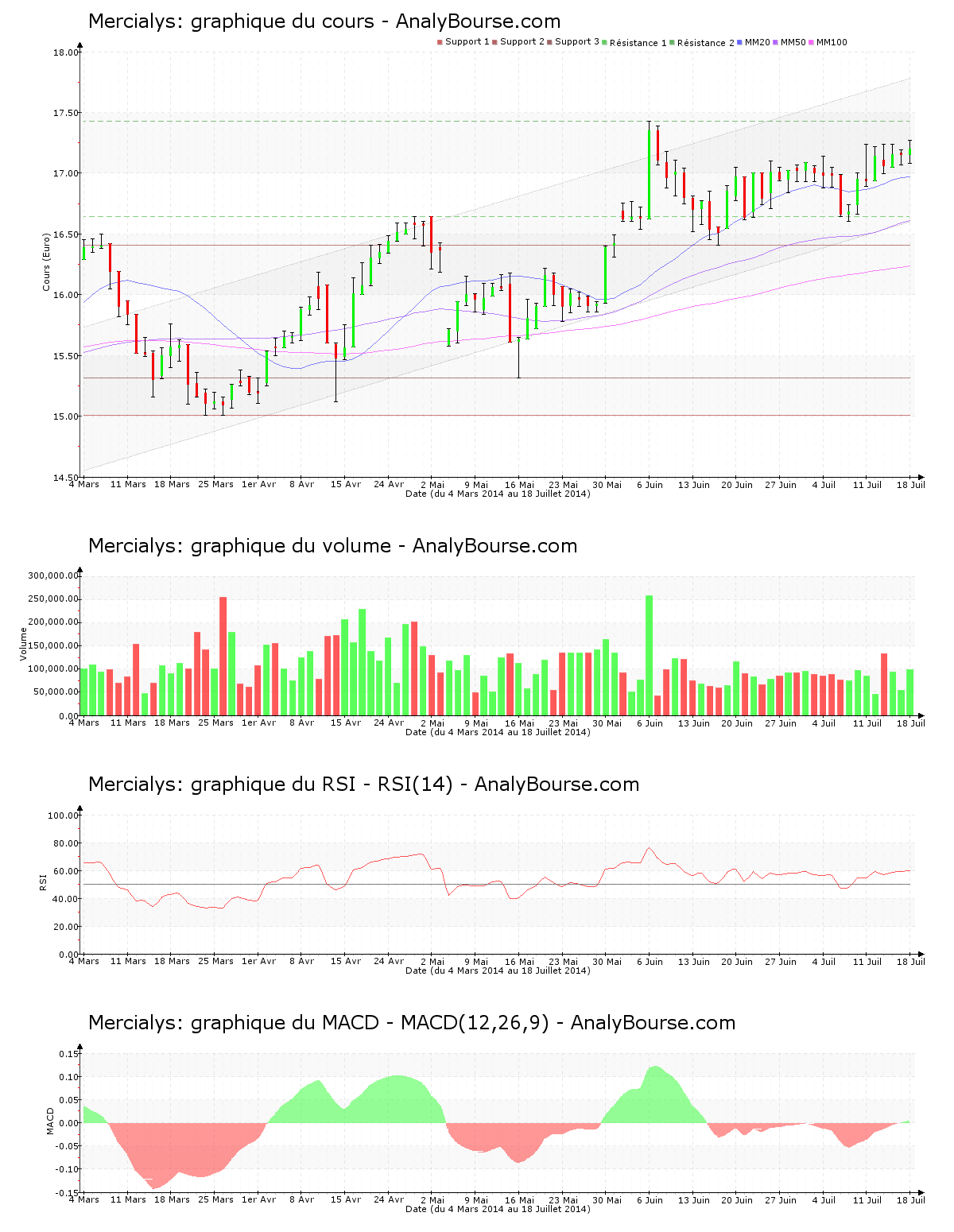Click the '9 Mai' date on RSI chart
Viewport: 954px width, 1232px height.
(x=476, y=961)
